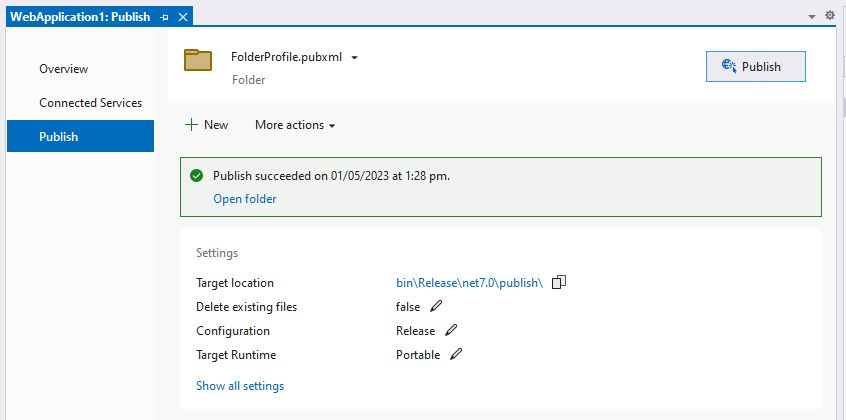Viewport: 846px width, 420px height.
Task: Click the Publish button with globe icon
Action: 755,66
